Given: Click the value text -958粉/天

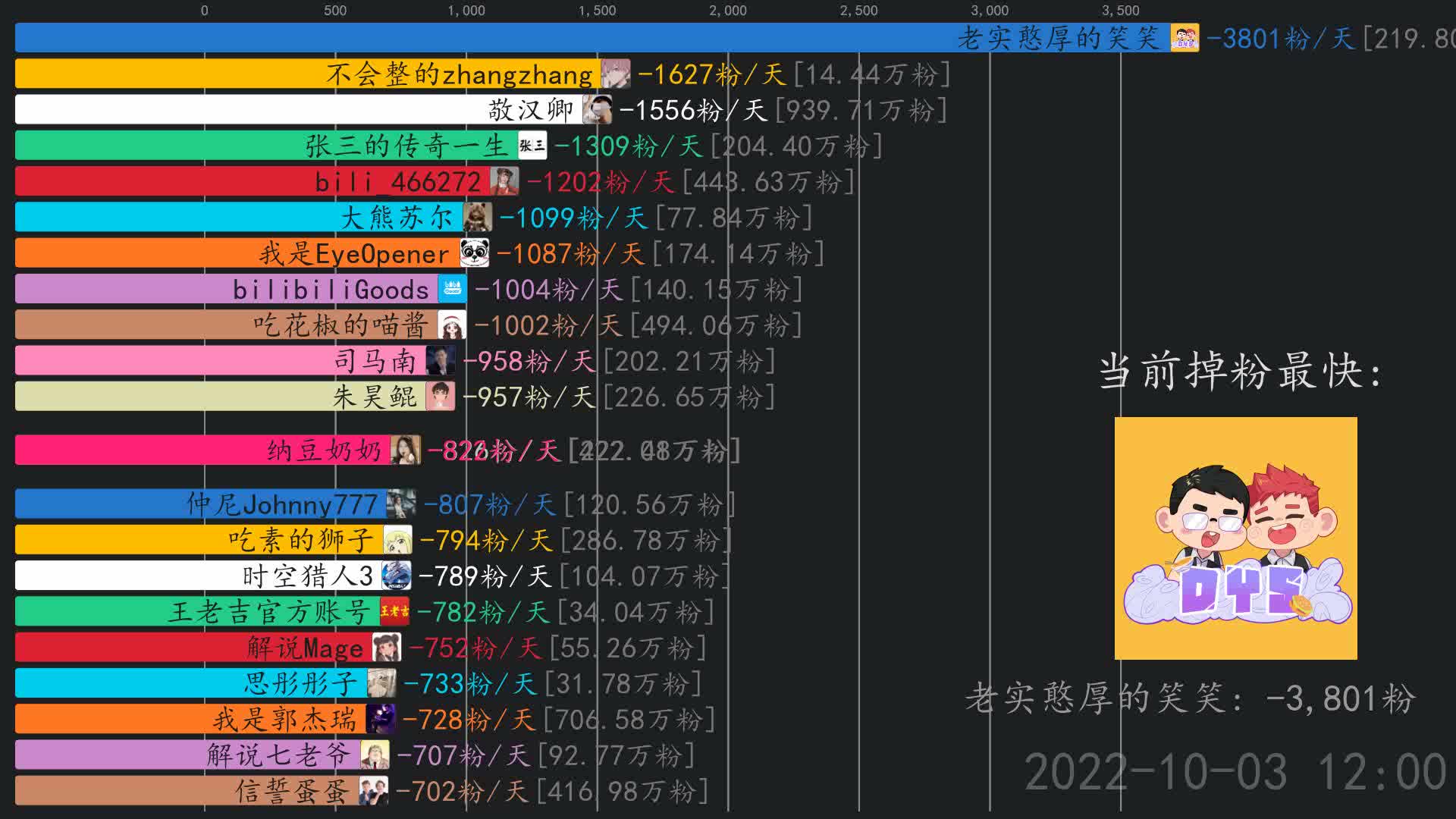Looking at the screenshot, I should click(529, 361).
